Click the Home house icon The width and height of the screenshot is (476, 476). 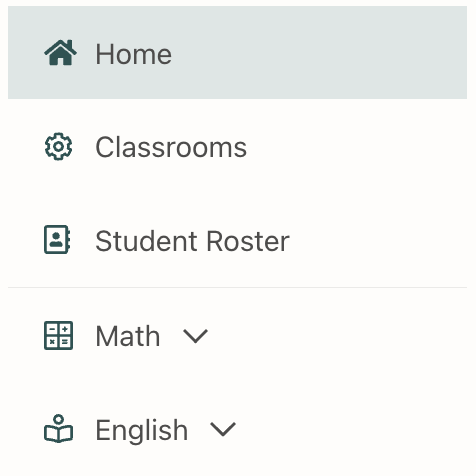point(60,53)
